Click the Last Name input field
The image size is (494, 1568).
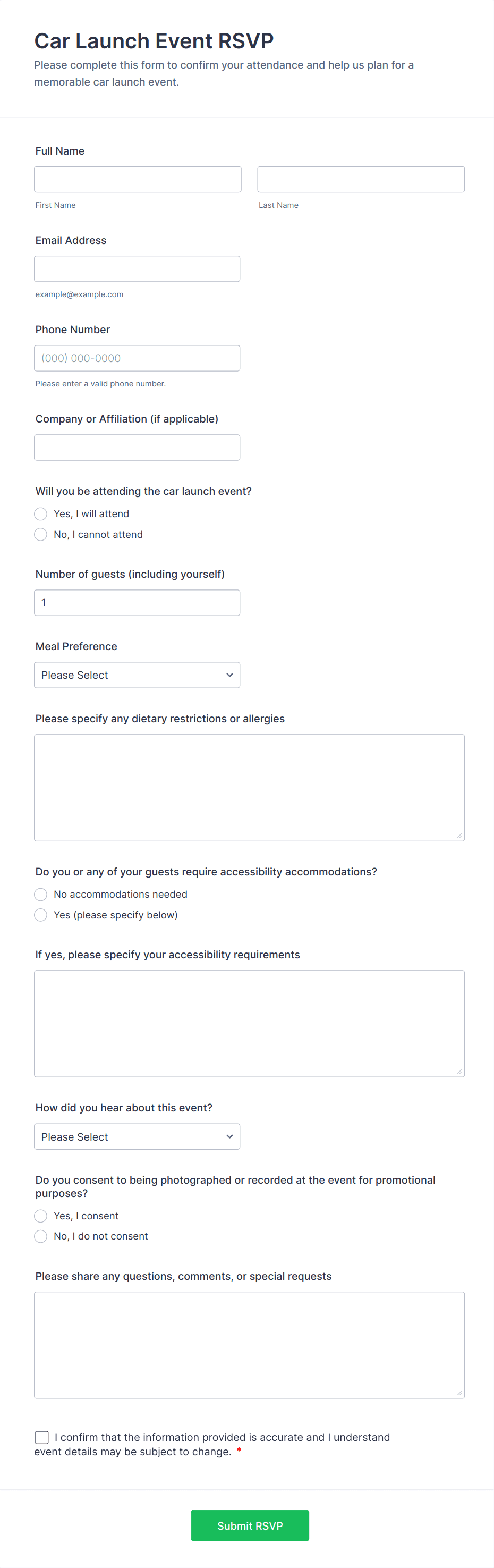tap(361, 180)
